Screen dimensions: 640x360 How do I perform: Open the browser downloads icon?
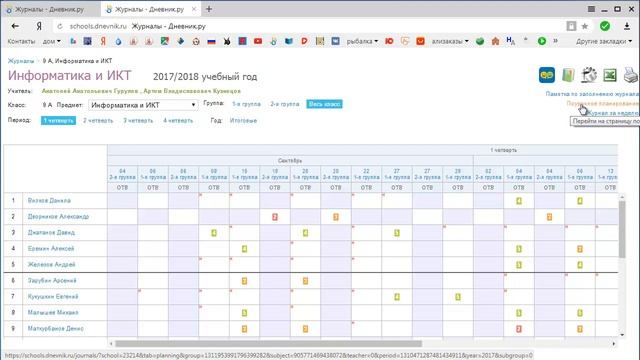[x=627, y=26]
